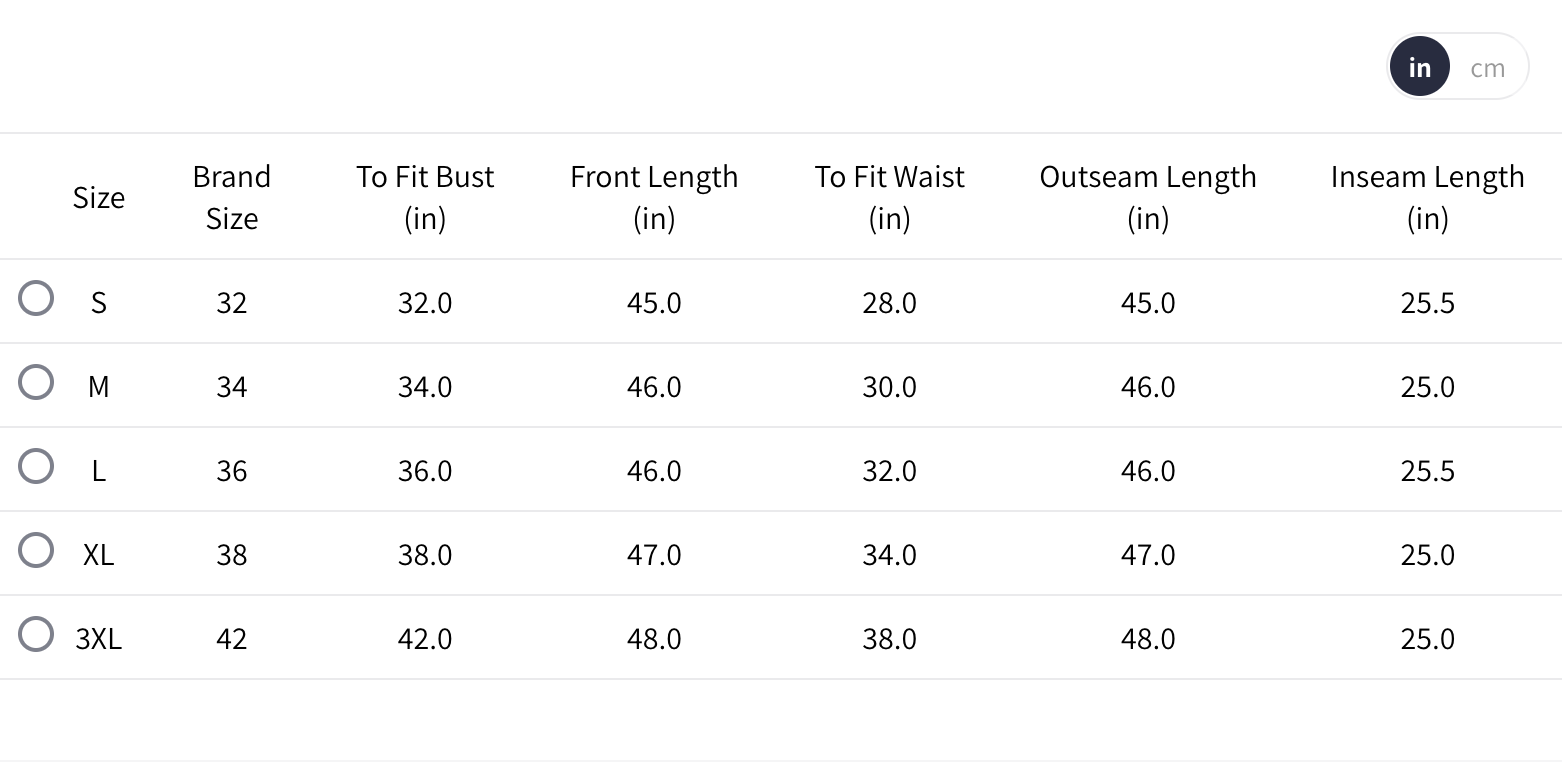Click brand size 38 in XL row
The image size is (1562, 762).
[231, 555]
